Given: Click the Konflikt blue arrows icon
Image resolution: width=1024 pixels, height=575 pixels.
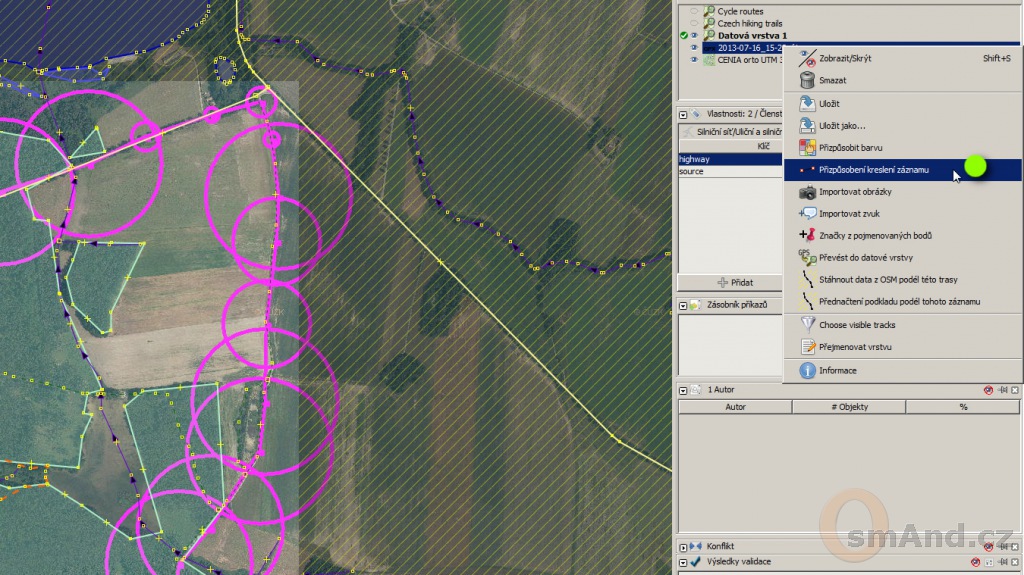Looking at the screenshot, I should pos(696,546).
